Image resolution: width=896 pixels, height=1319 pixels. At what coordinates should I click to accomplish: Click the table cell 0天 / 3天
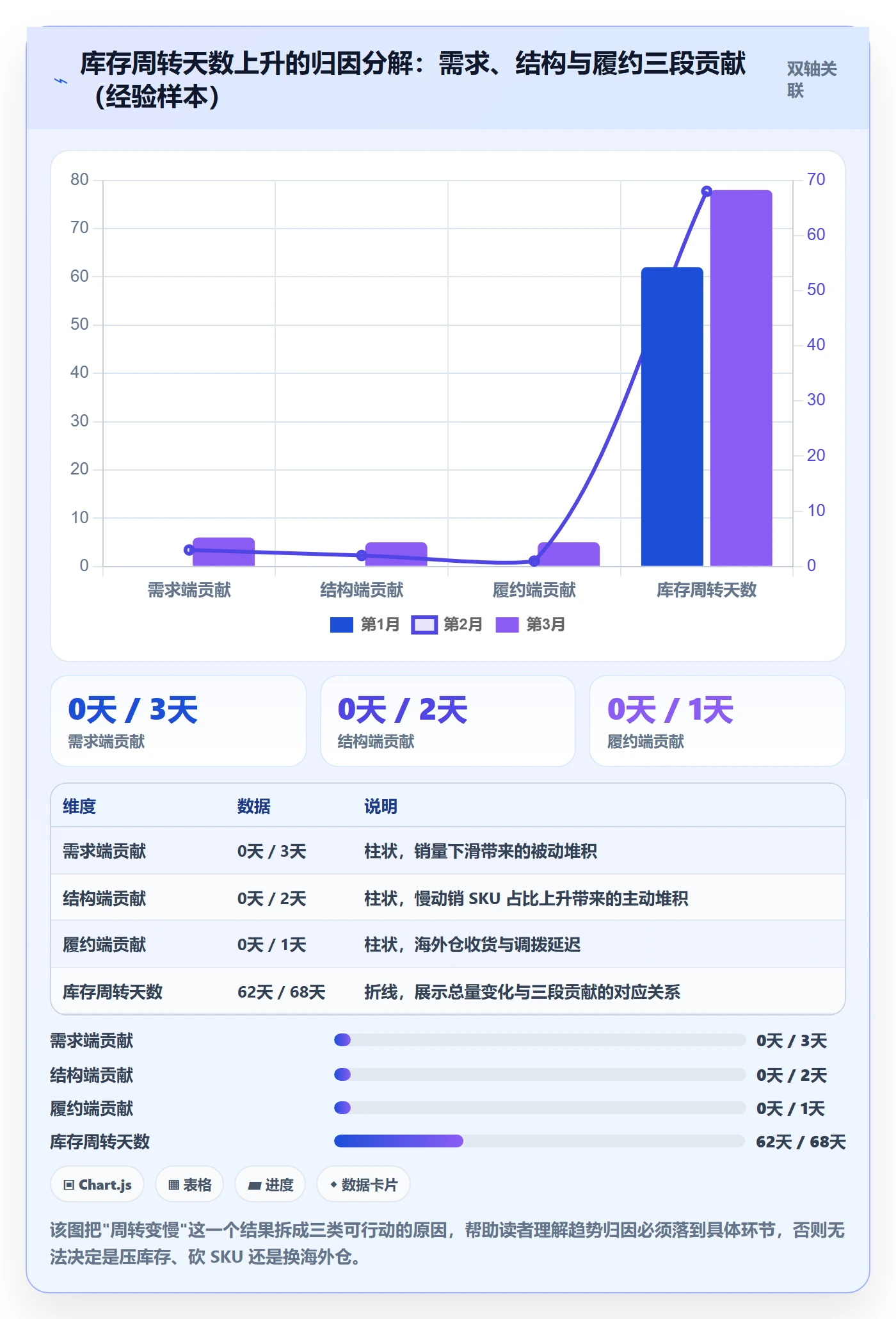272,851
